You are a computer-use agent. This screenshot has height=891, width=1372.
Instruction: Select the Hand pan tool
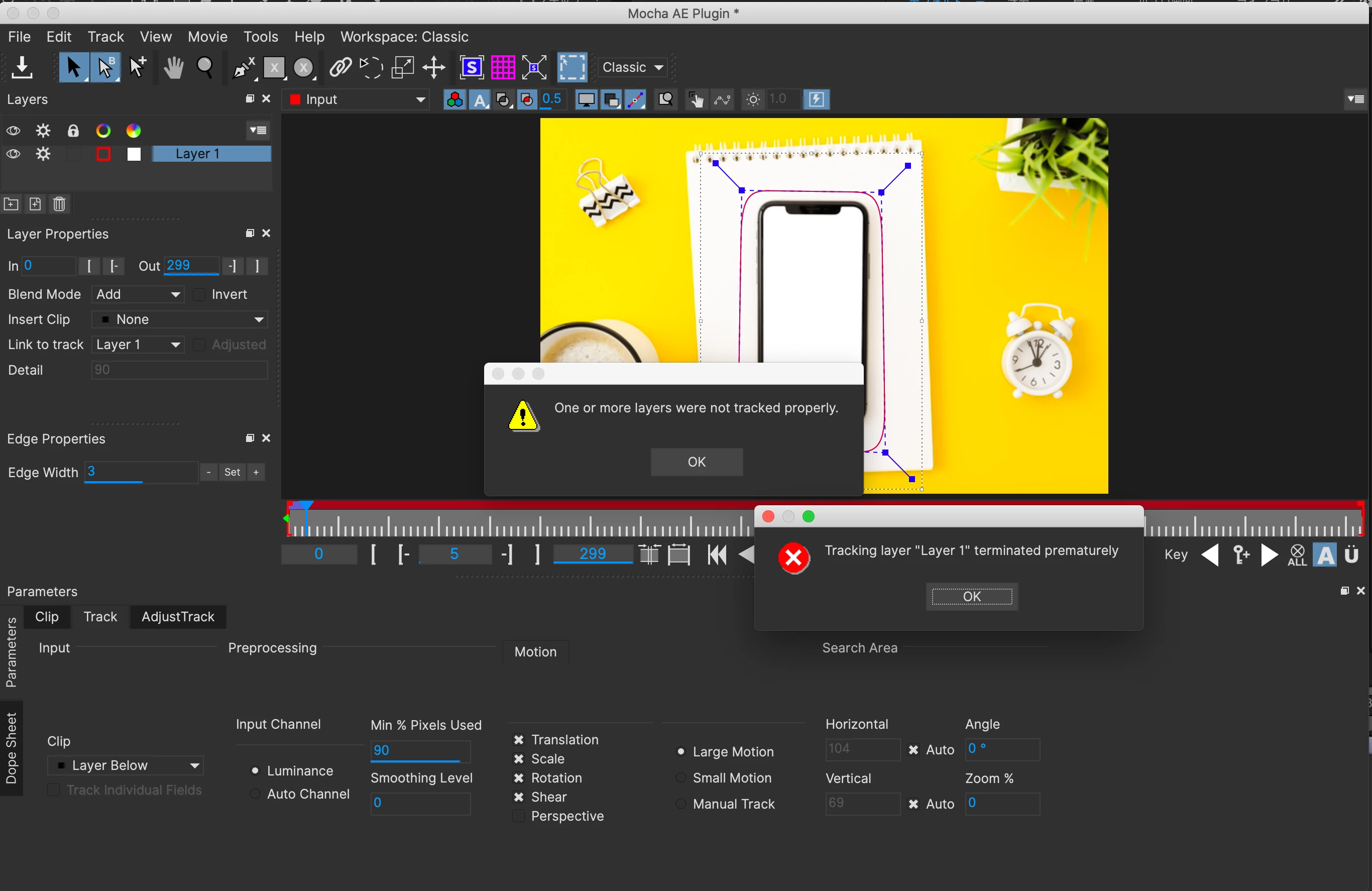(173, 68)
